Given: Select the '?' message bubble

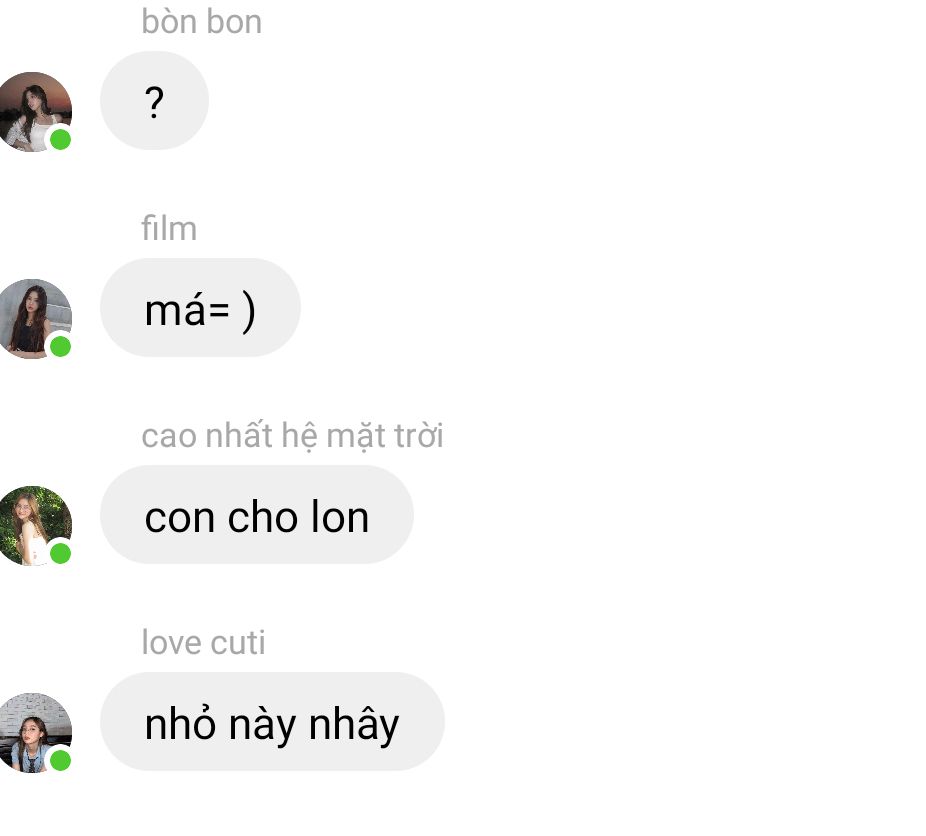Looking at the screenshot, I should point(154,100).
